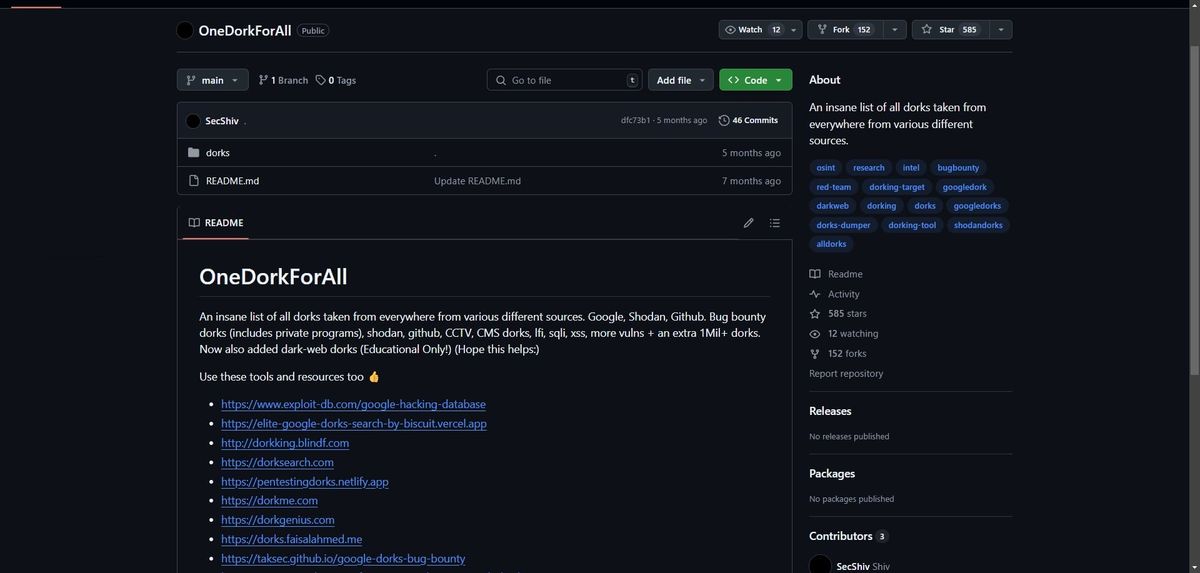
Task: Open the exploit-db google hacking database link
Action: [x=353, y=404]
